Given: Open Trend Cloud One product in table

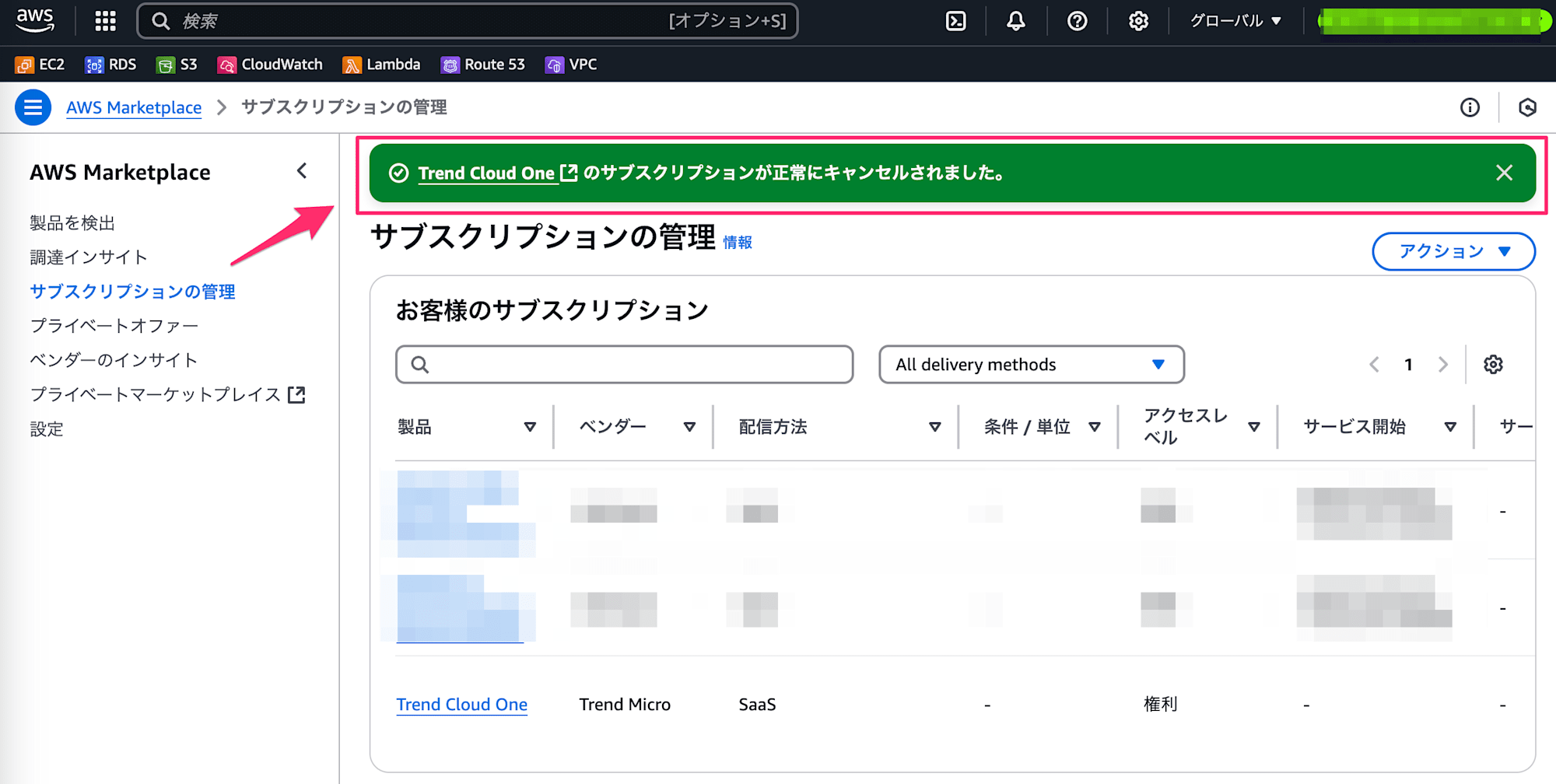Looking at the screenshot, I should [x=461, y=704].
